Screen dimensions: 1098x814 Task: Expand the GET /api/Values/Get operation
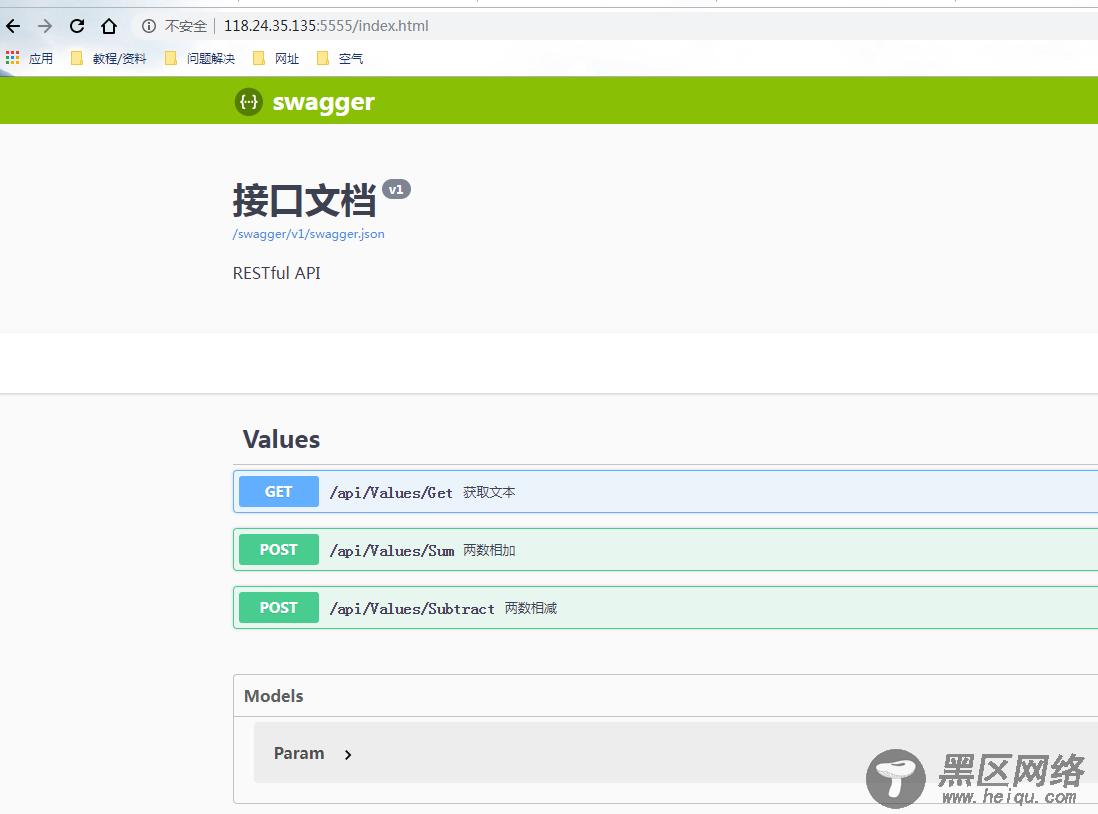pos(665,492)
